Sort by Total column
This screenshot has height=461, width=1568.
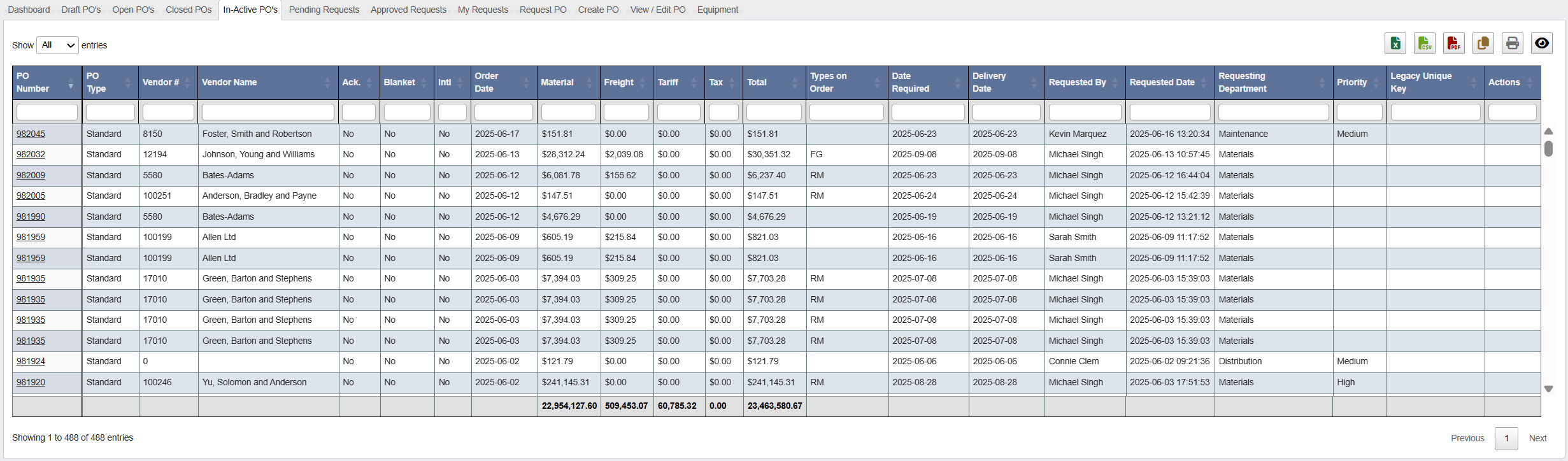[x=774, y=82]
